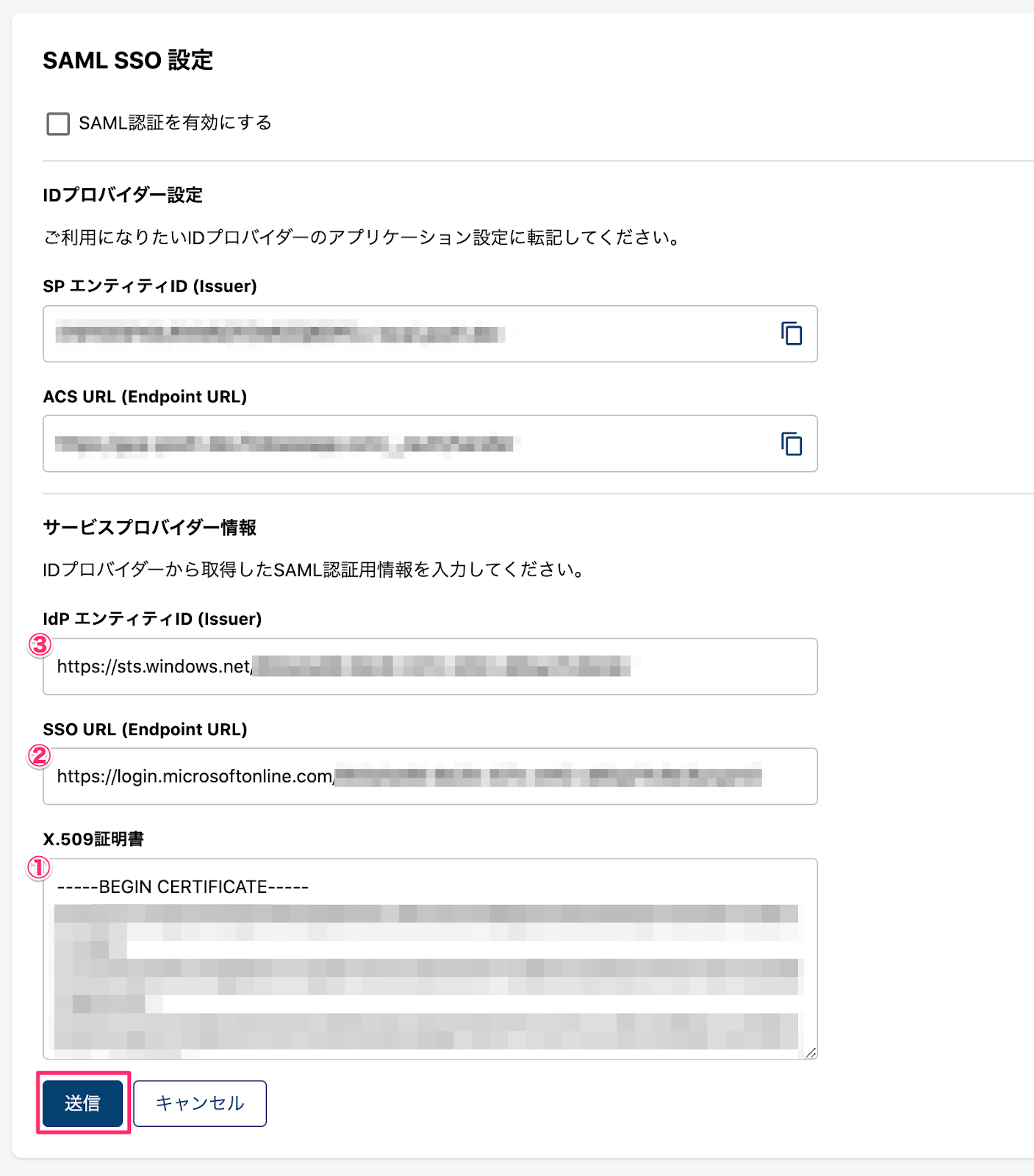This screenshot has width=1034, height=1176.
Task: Click the certificate textarea resize handle
Action: point(810,1053)
